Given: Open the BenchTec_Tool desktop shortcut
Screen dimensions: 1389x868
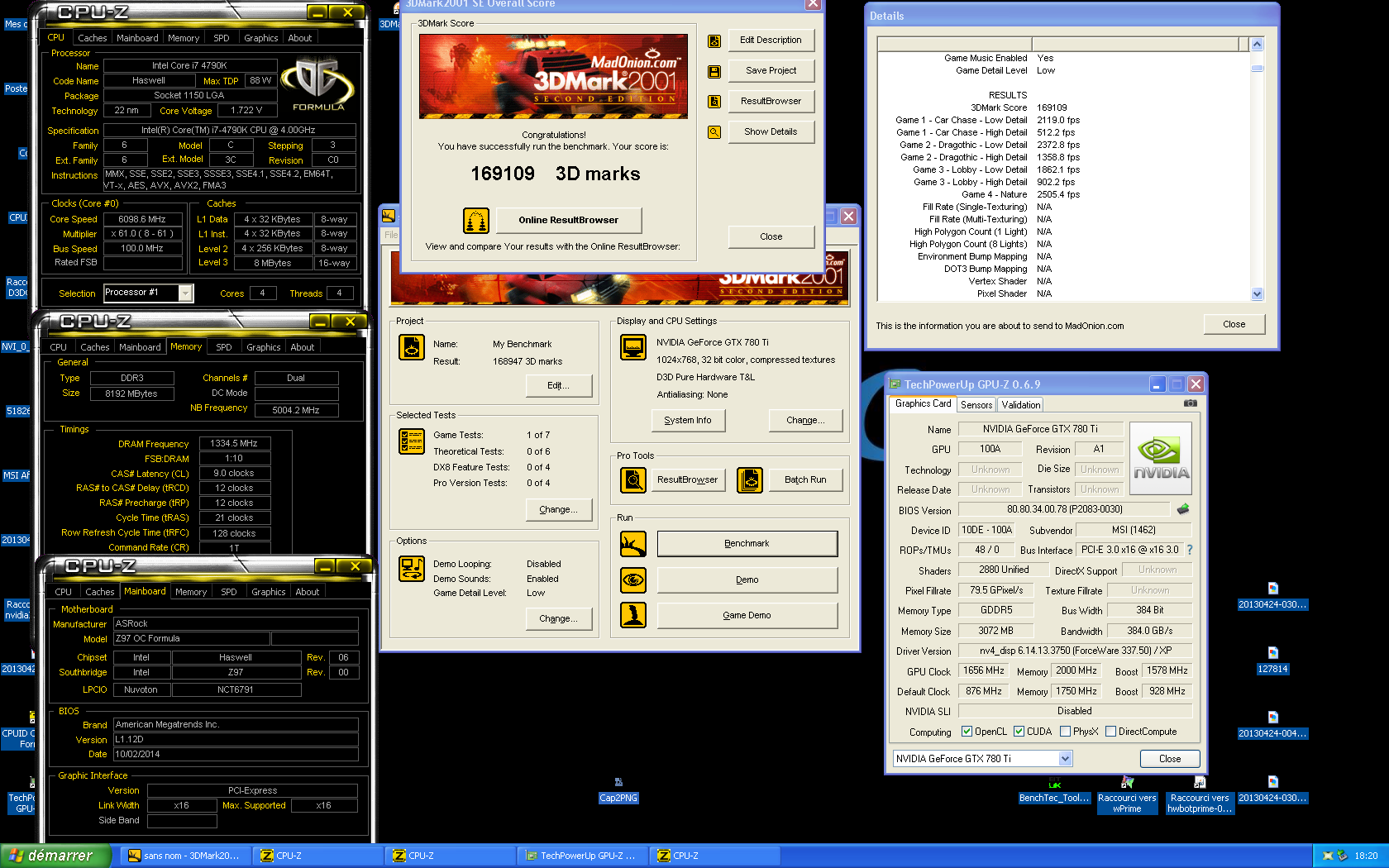Looking at the screenshot, I should 1054,790.
